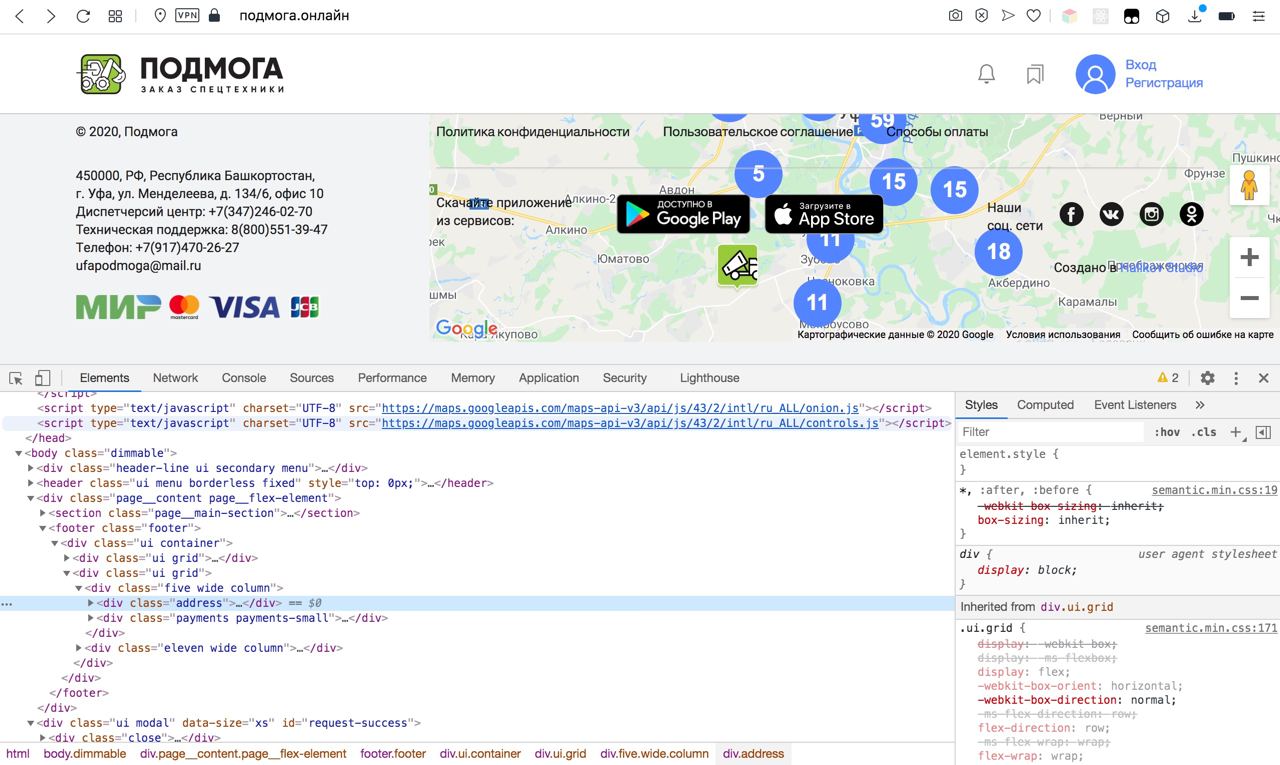Add a new style rule
The image size is (1280, 765).
point(1236,432)
